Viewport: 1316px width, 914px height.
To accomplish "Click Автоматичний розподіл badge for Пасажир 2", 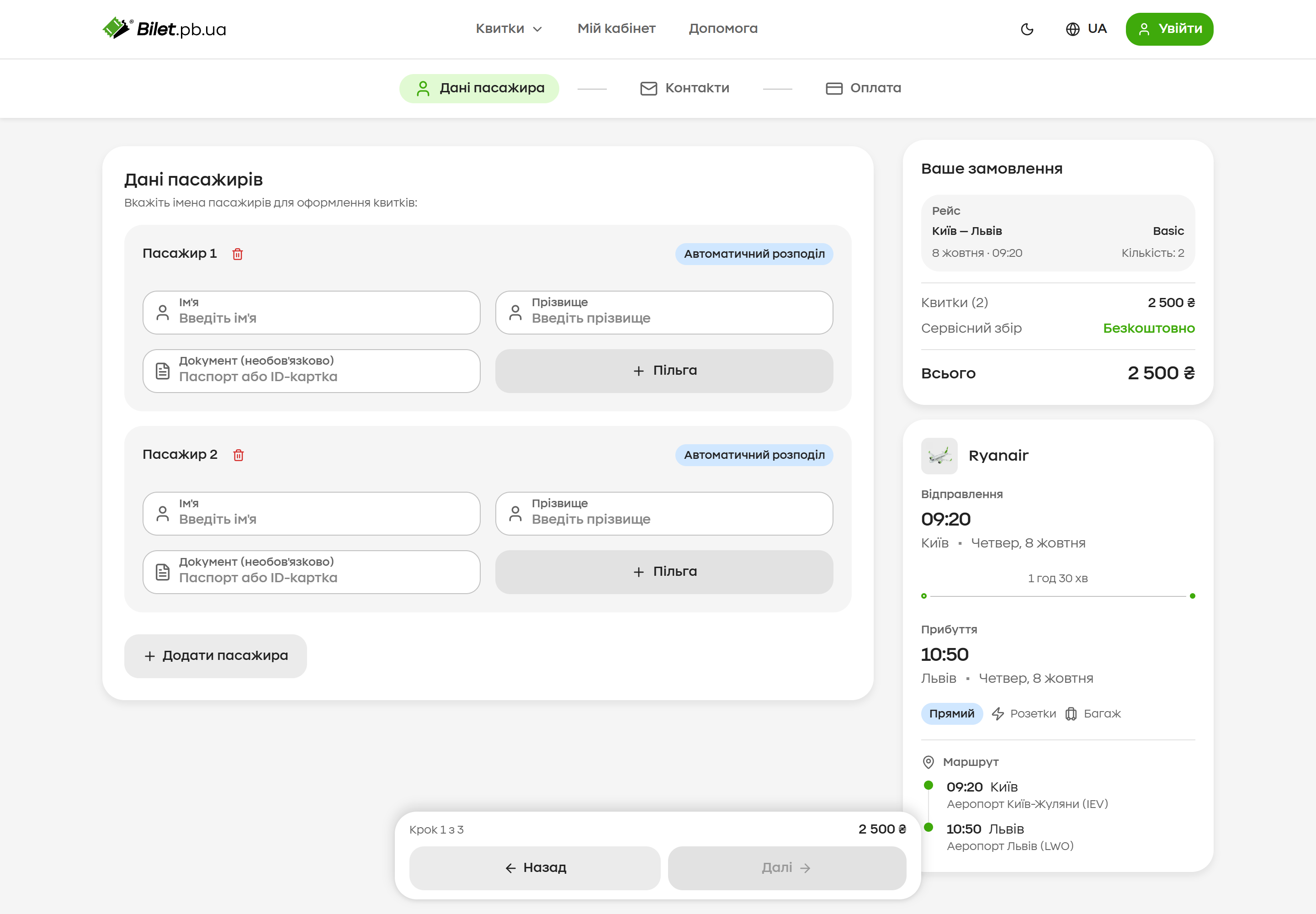I will pyautogui.click(x=754, y=455).
